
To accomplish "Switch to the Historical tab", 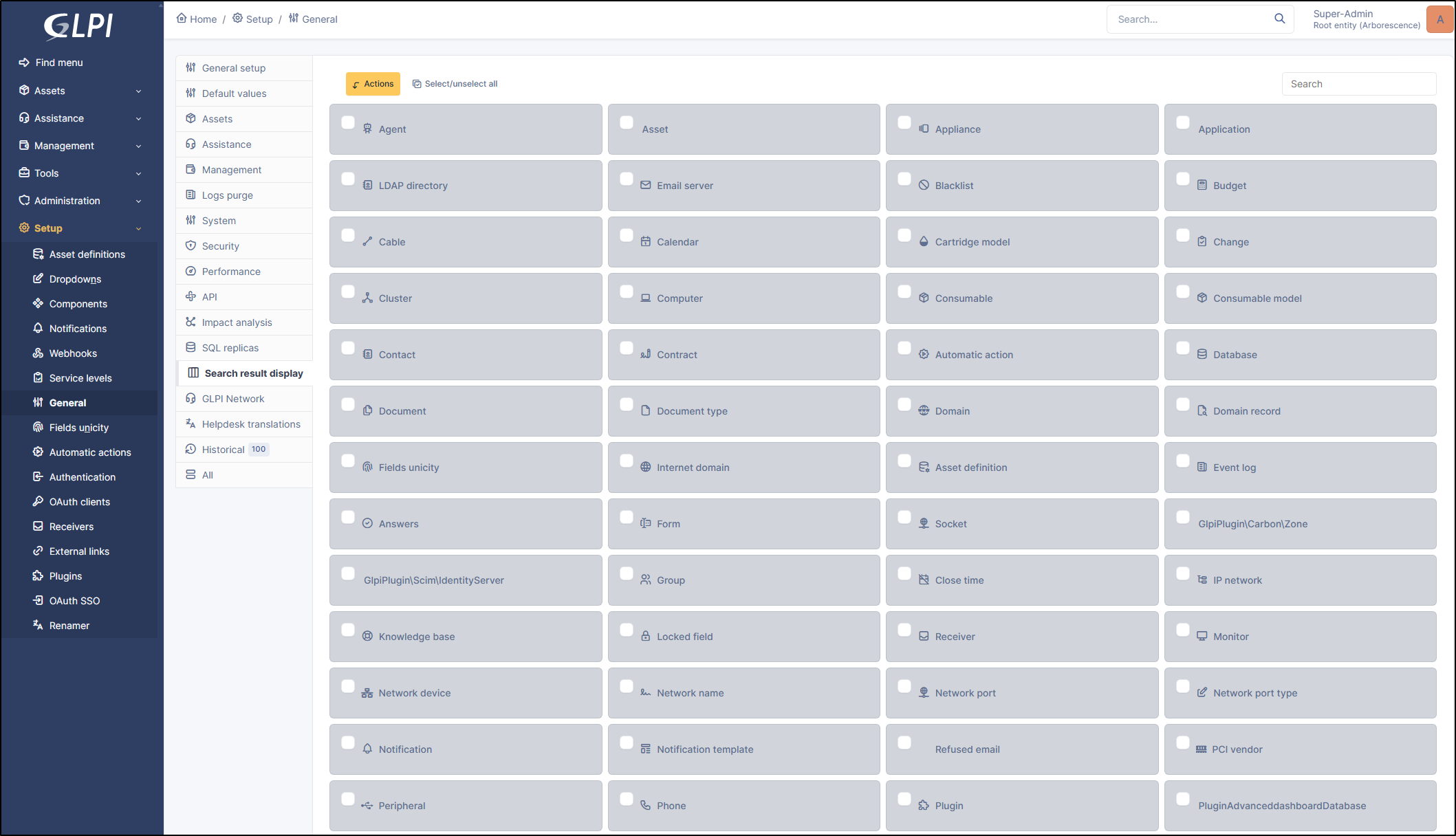I will (x=223, y=450).
